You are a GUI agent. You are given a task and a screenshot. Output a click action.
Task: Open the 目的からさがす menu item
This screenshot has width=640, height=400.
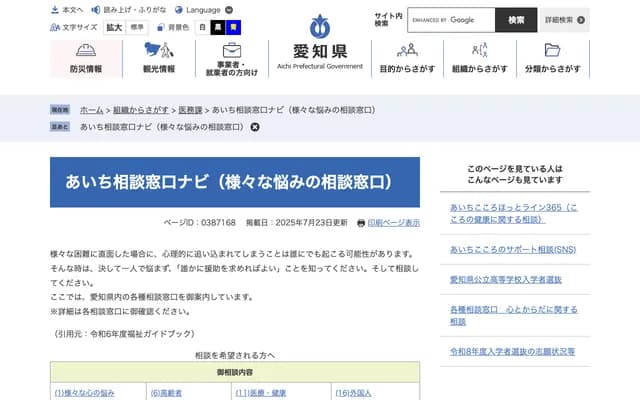[407, 59]
